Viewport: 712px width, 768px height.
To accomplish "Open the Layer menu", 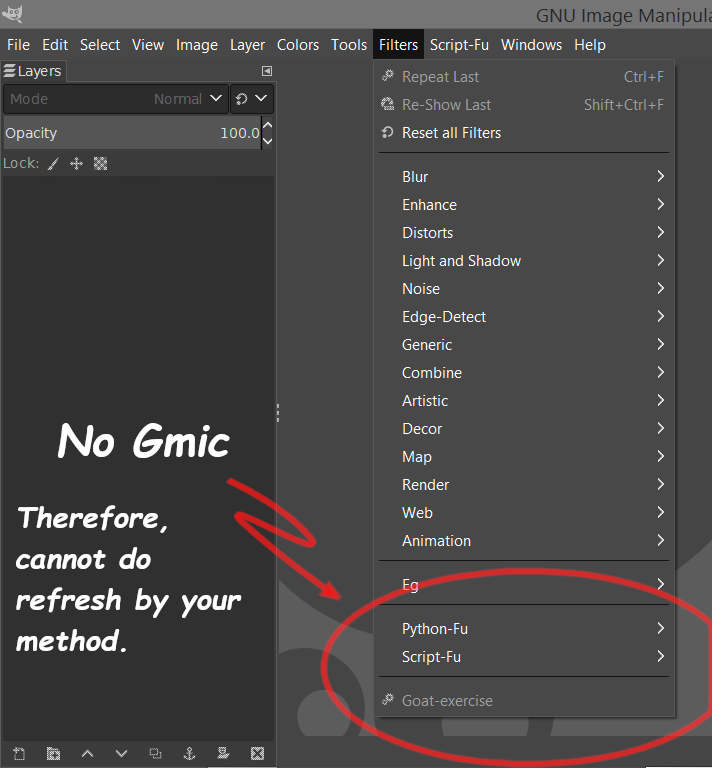I will [x=247, y=45].
